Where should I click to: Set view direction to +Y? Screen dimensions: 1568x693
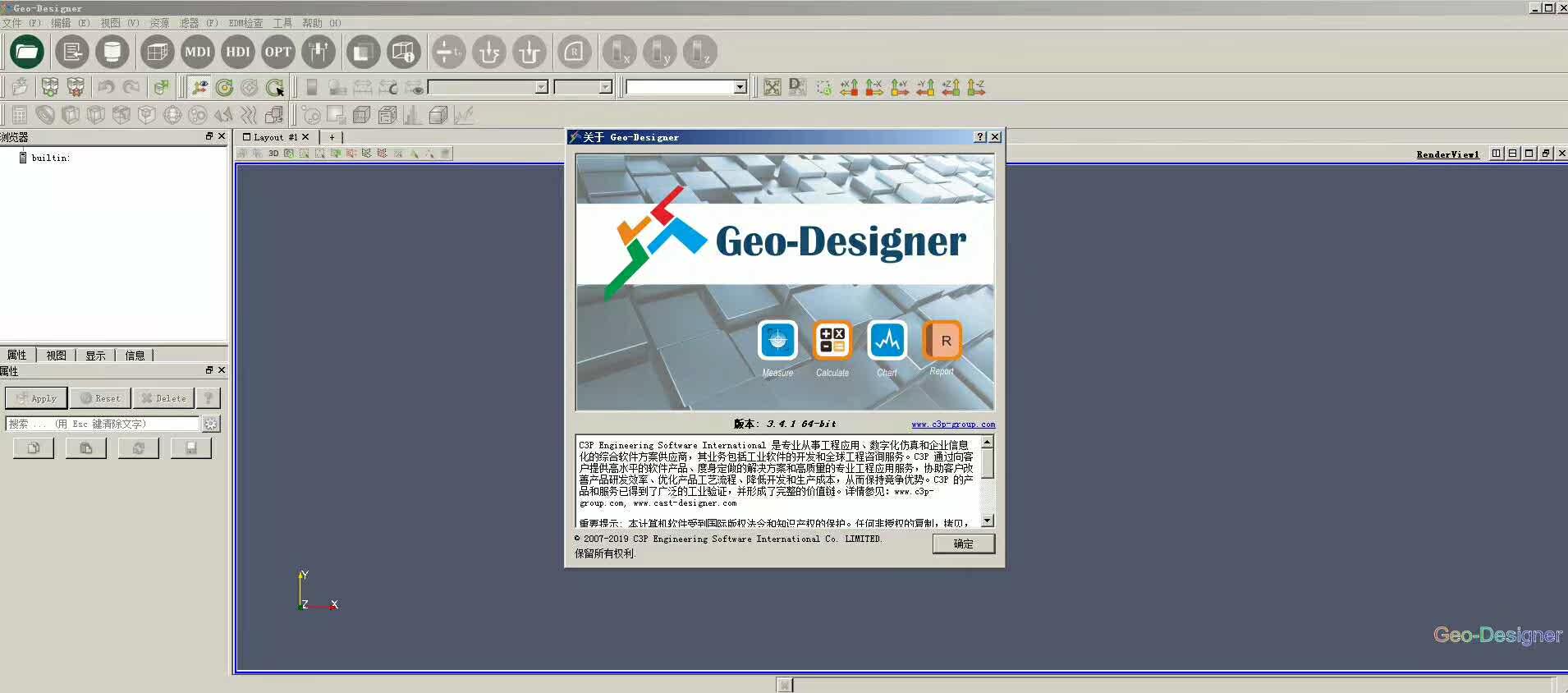tap(900, 87)
